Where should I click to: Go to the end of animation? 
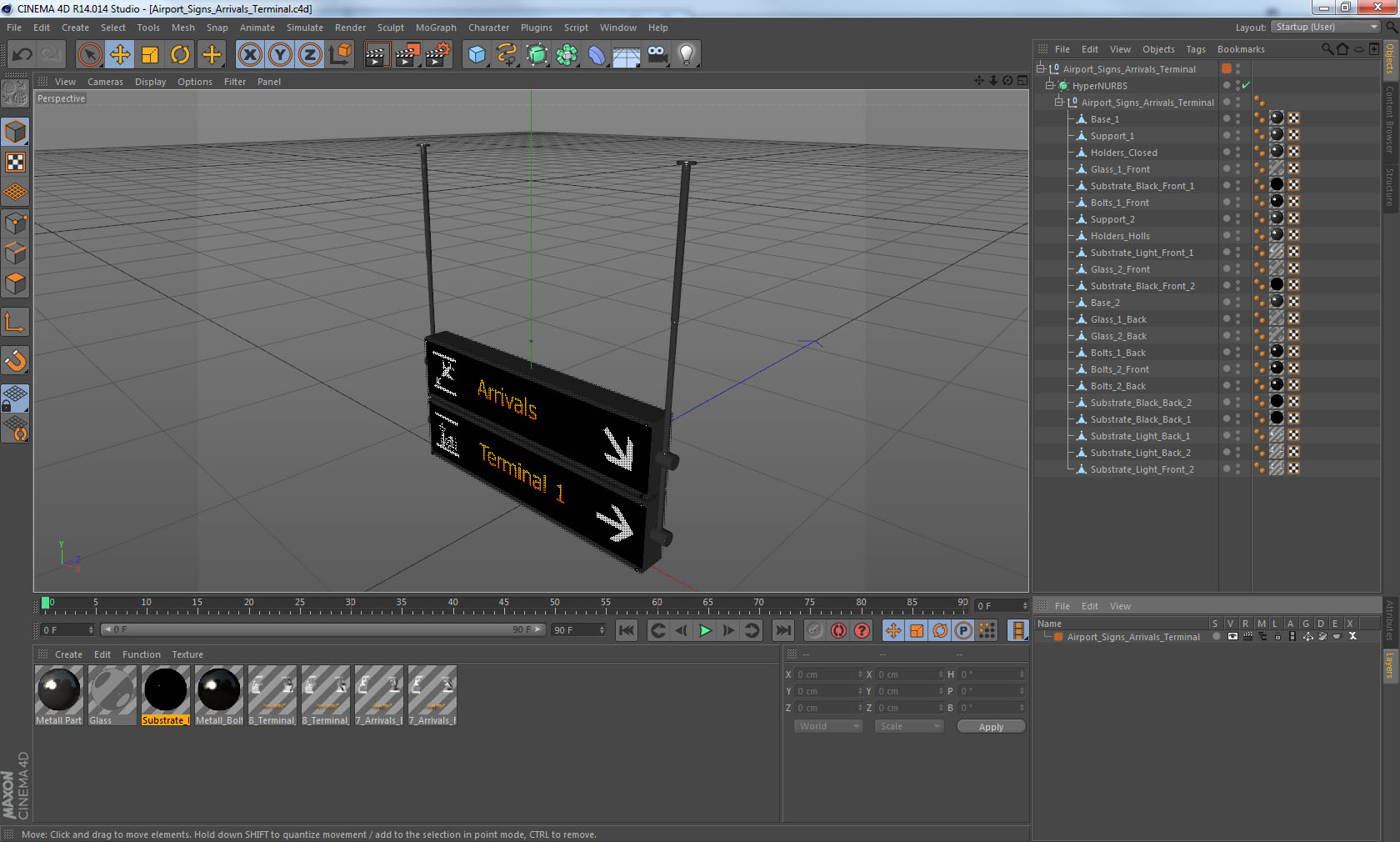pos(782,630)
